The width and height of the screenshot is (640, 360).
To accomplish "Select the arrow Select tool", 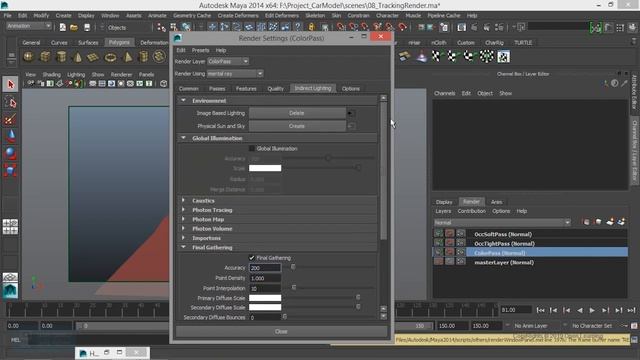I will click(x=11, y=84).
